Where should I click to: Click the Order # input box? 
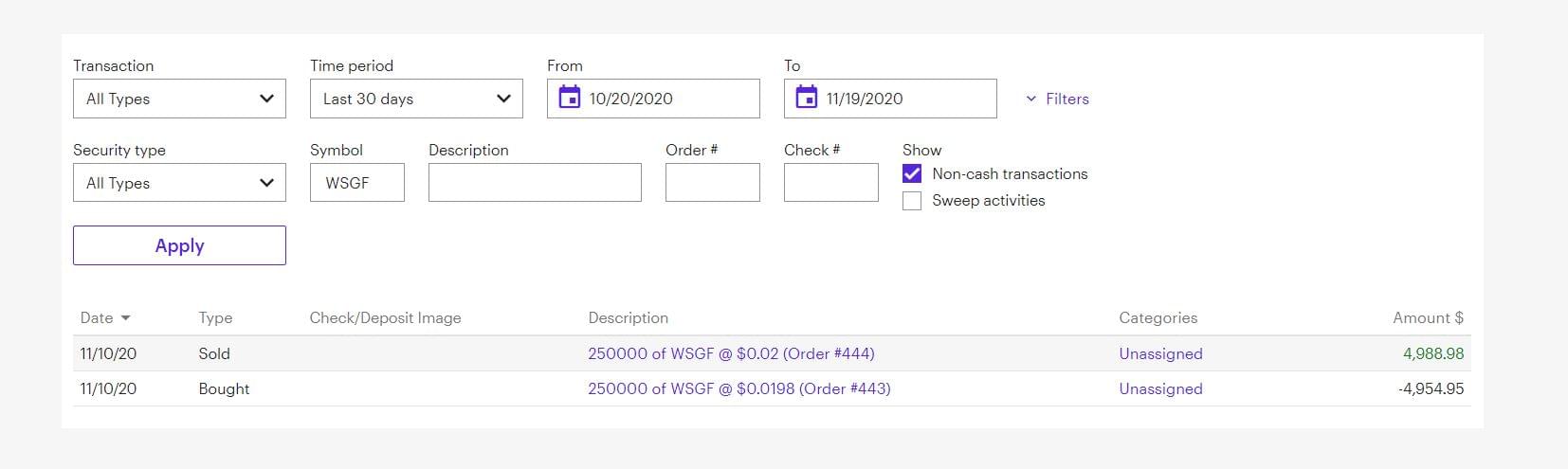pyautogui.click(x=713, y=183)
